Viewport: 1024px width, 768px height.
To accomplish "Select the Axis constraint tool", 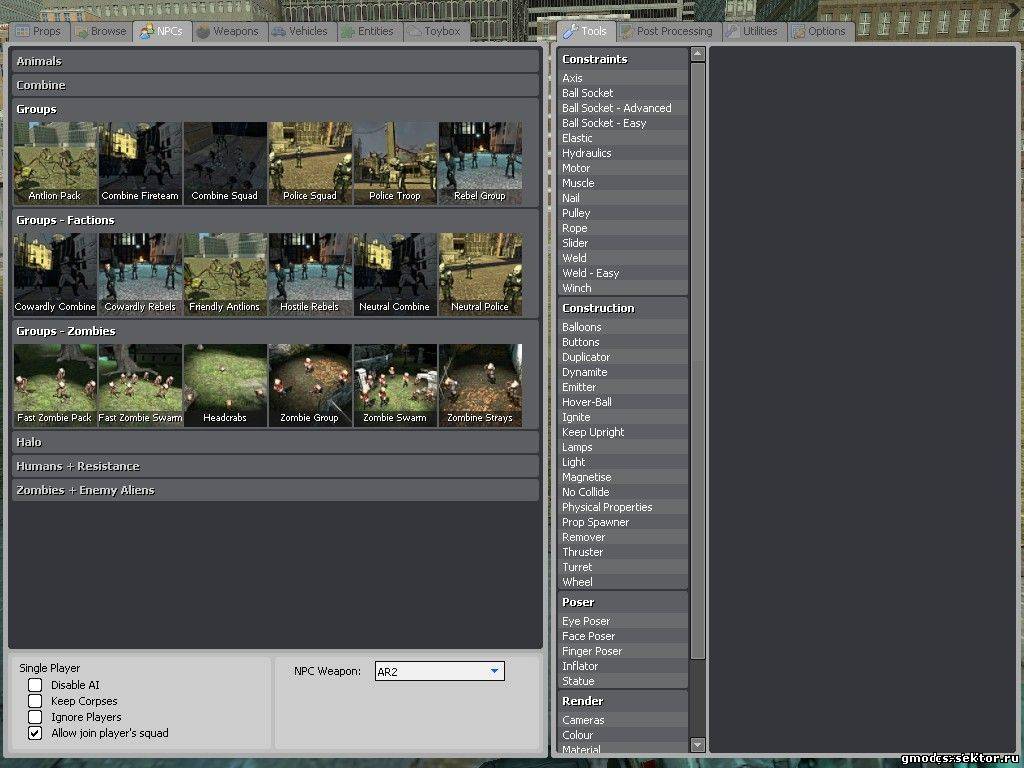I will point(622,78).
